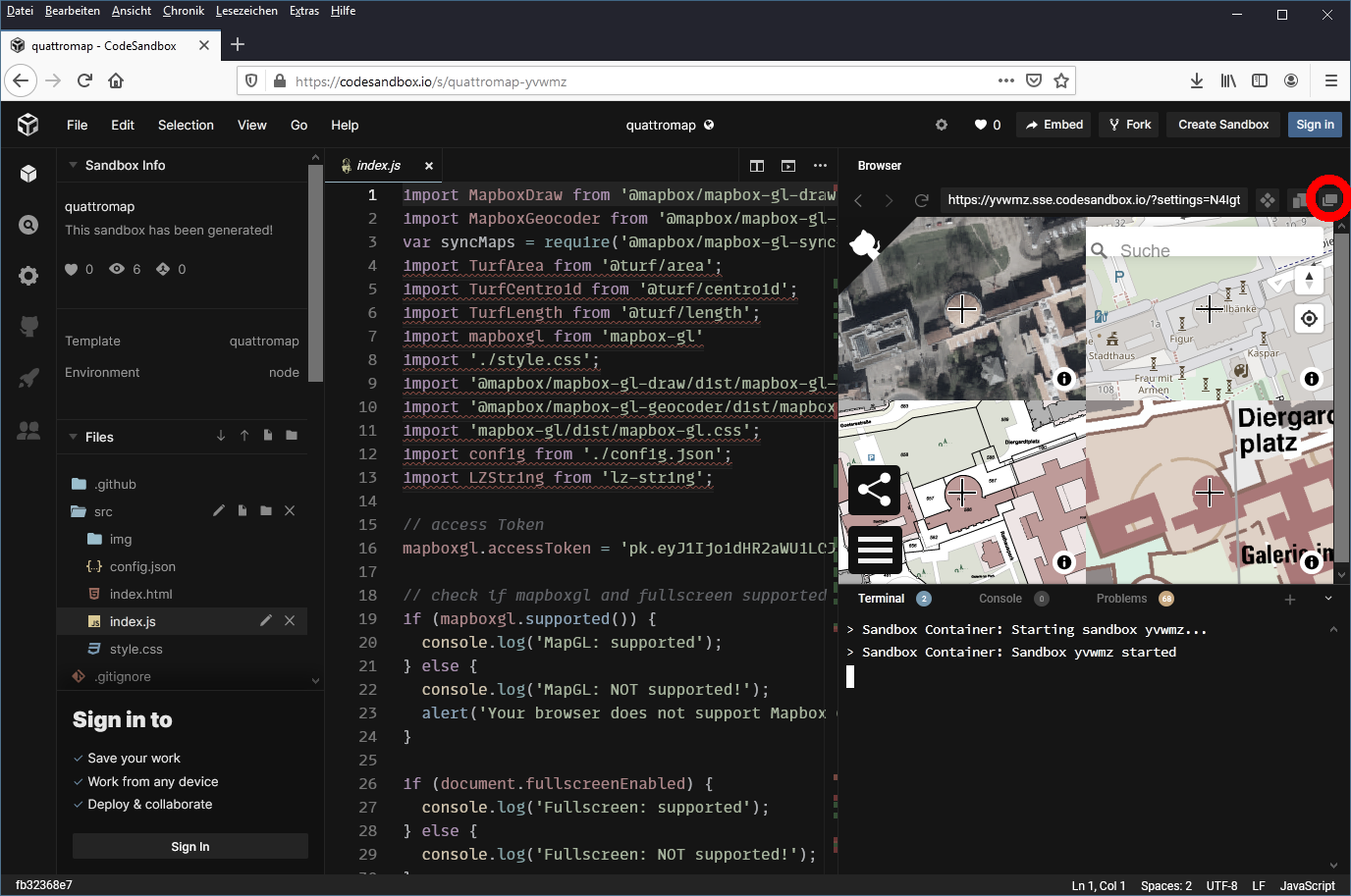Open Configuration Files gear in sidebar

(28, 276)
